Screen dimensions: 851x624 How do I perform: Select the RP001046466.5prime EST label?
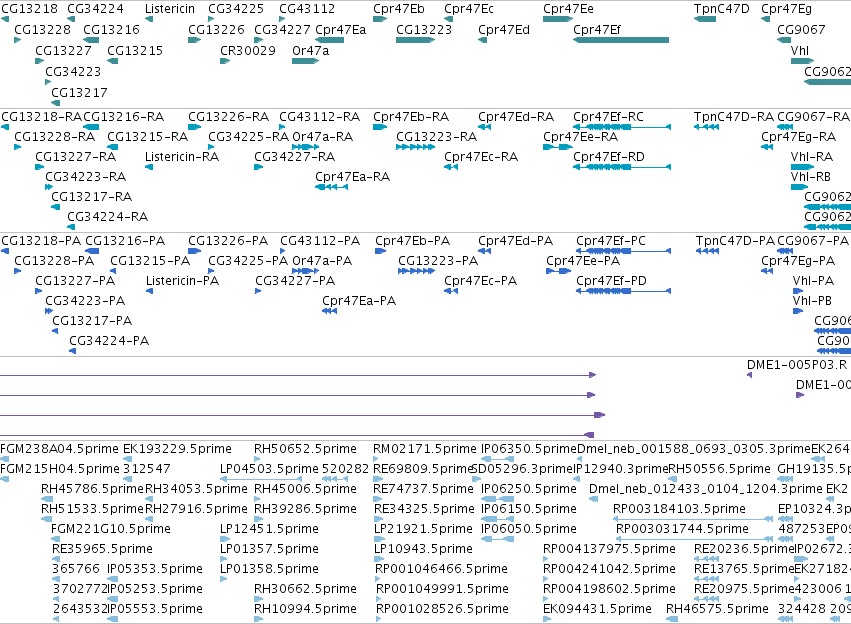[441, 569]
